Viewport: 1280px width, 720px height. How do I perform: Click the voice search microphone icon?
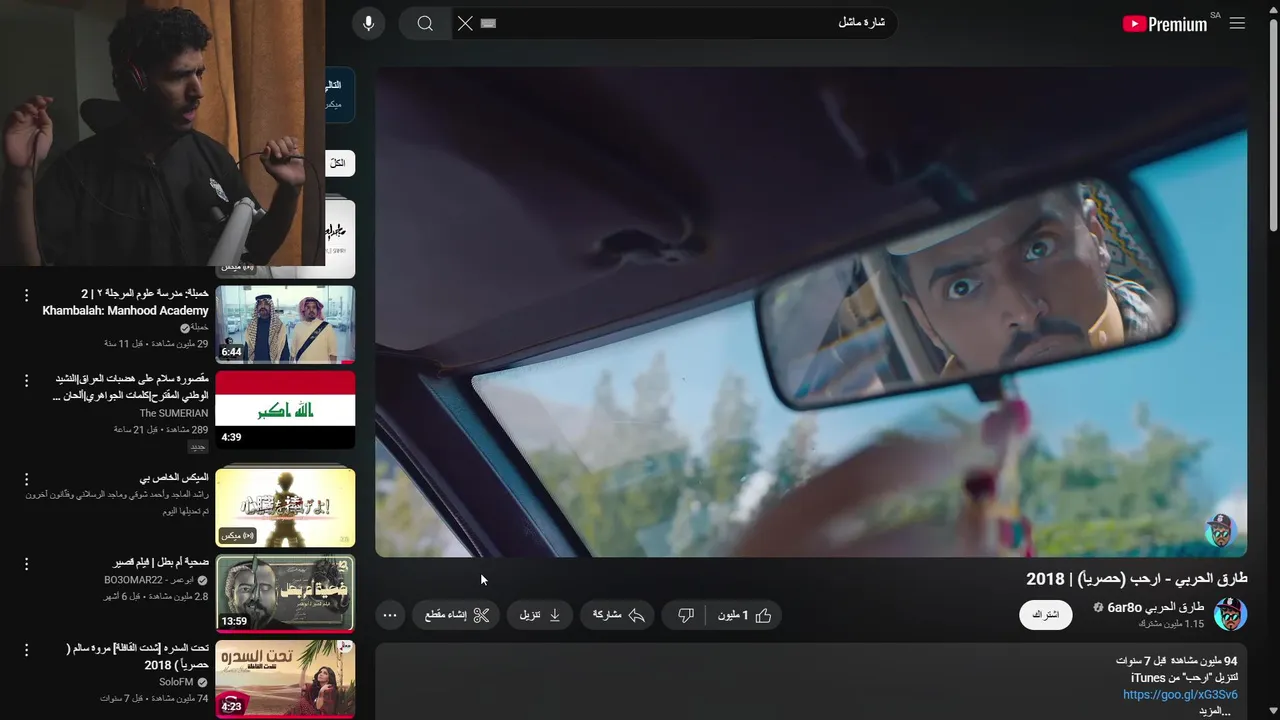pos(369,23)
